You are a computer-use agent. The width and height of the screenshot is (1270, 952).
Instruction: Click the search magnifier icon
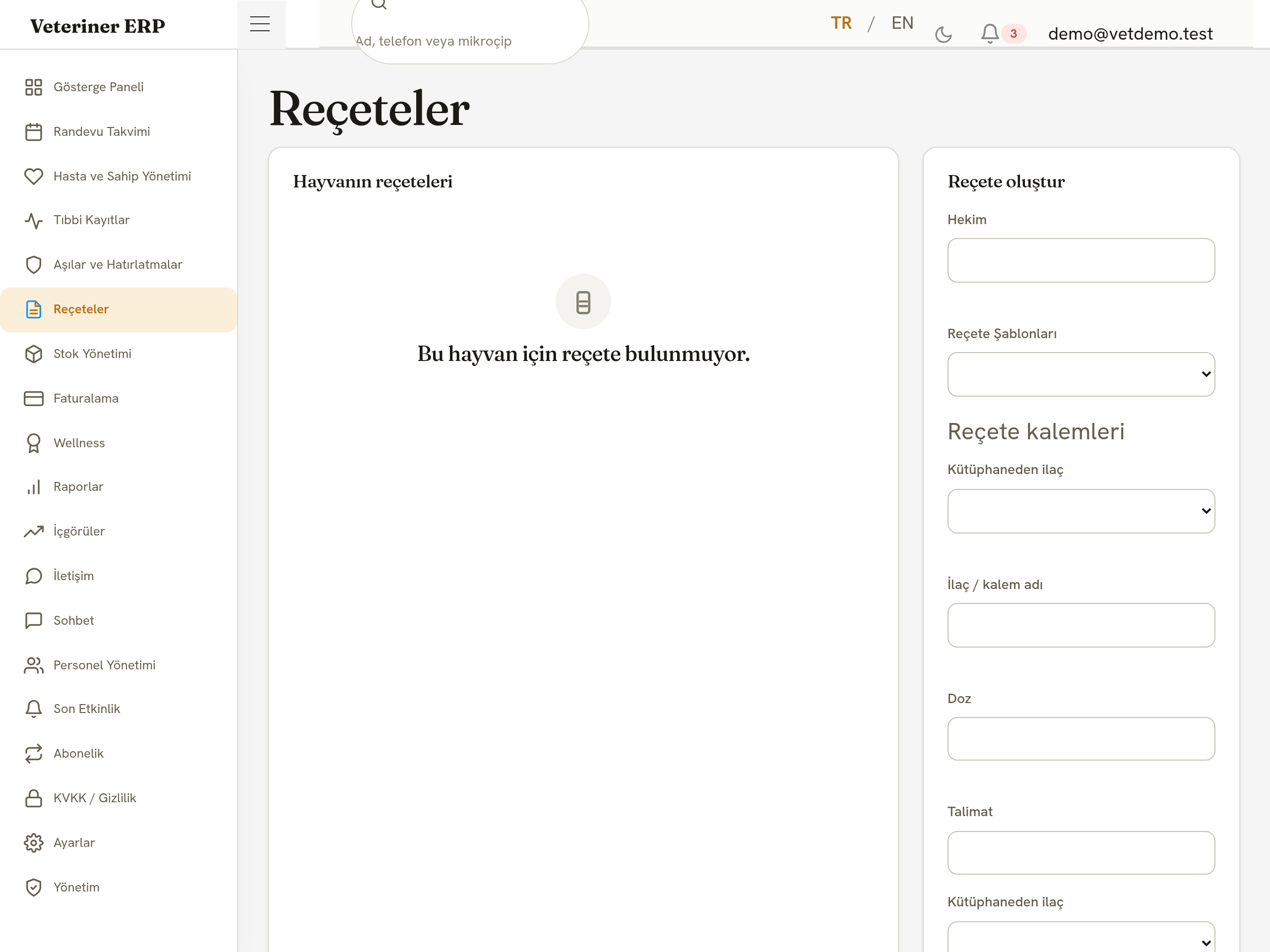379,3
